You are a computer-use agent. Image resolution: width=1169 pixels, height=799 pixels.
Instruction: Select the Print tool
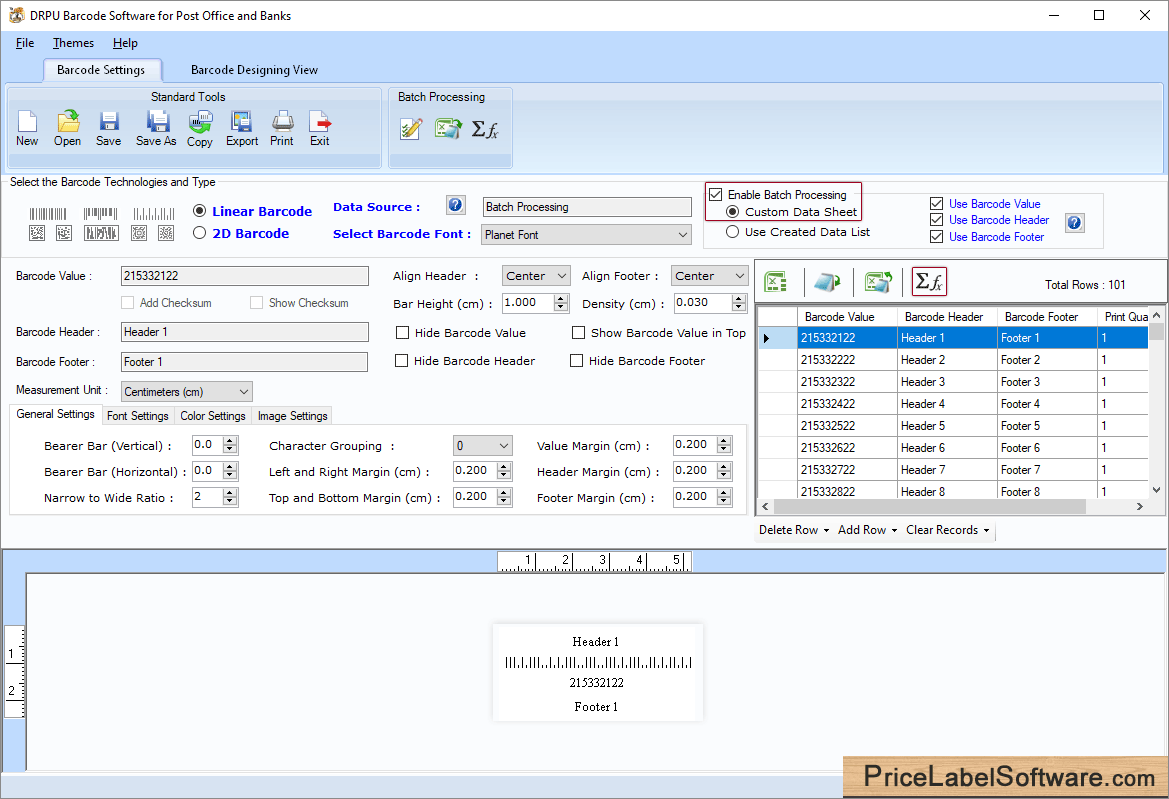[281, 125]
